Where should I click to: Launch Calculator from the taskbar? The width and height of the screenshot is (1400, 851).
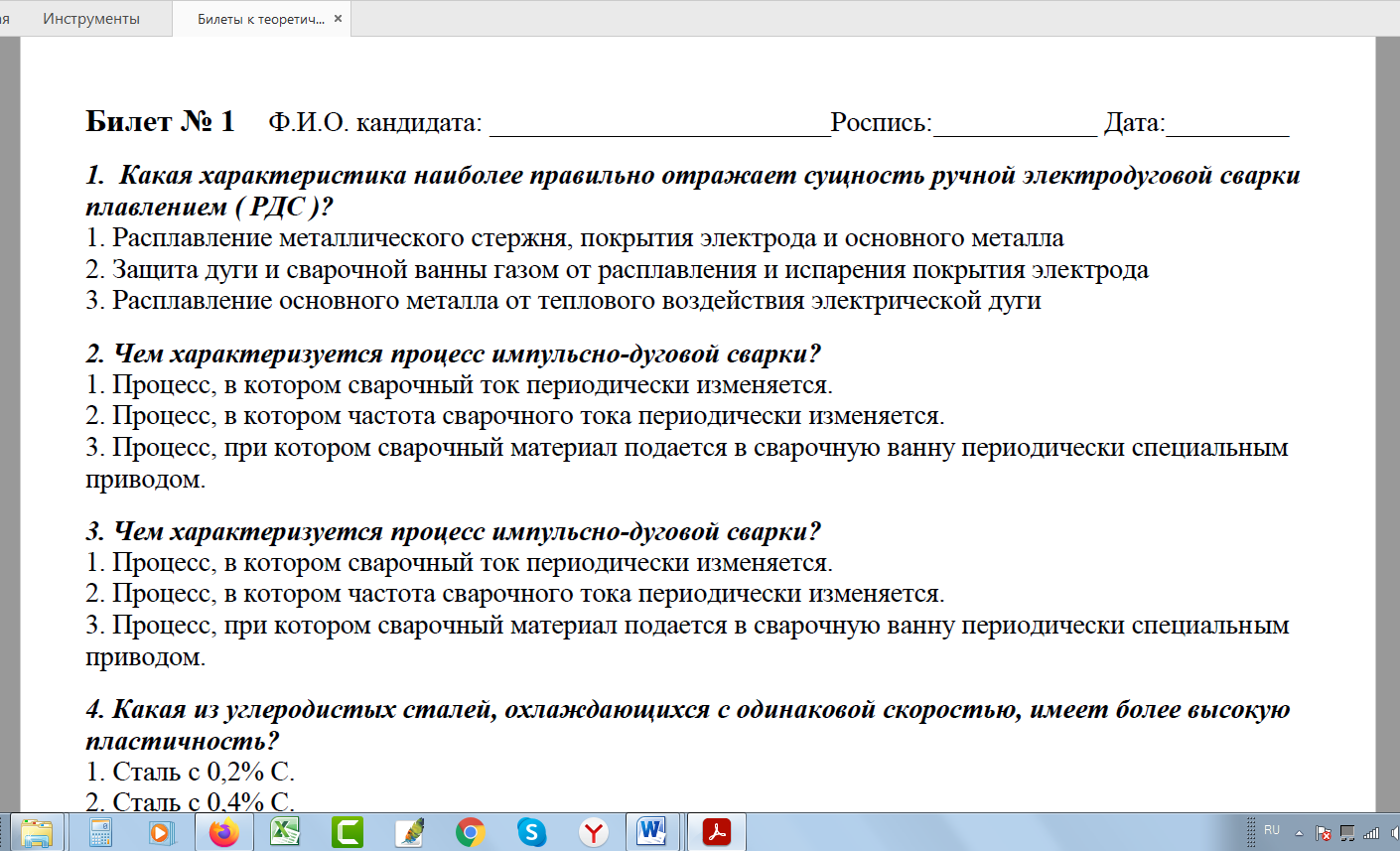pyautogui.click(x=100, y=832)
